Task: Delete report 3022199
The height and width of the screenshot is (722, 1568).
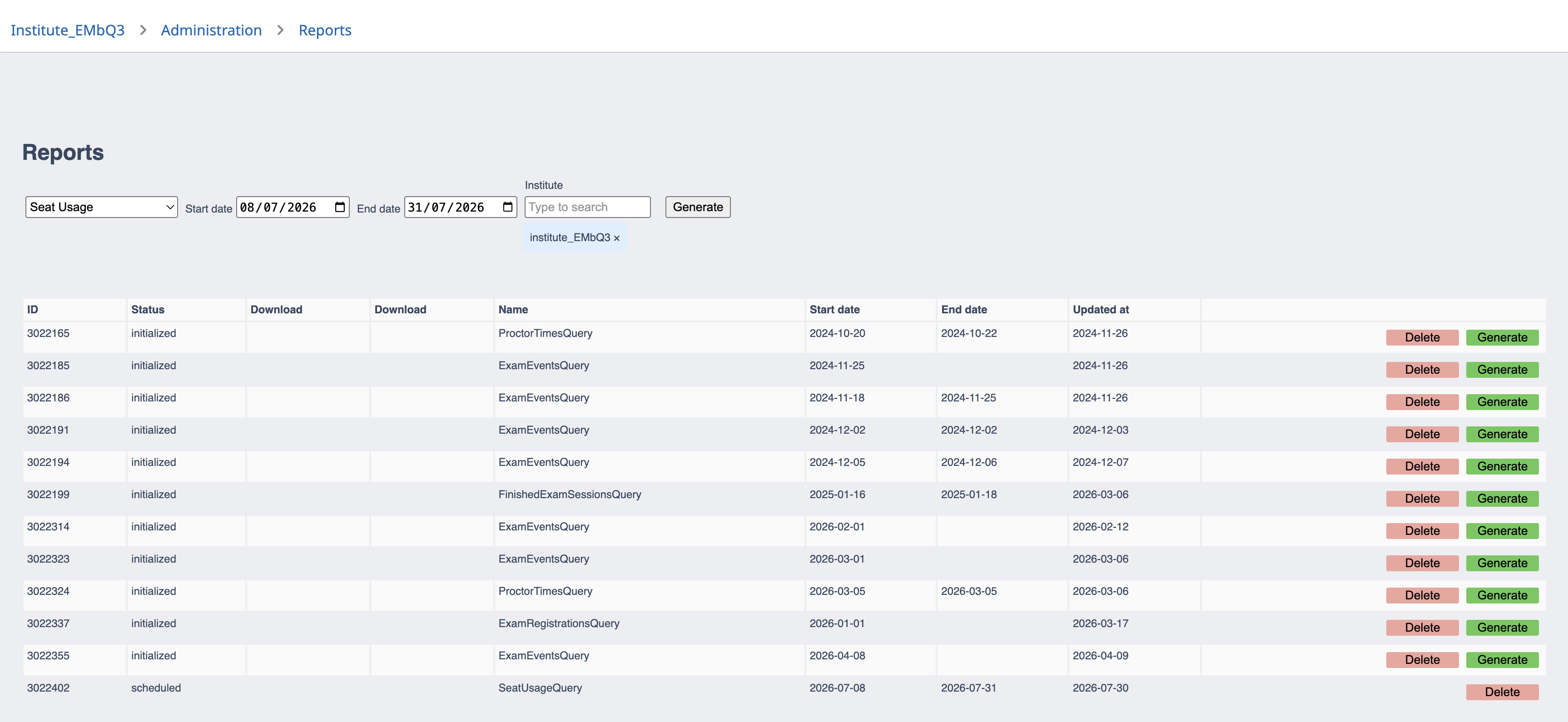Action: pos(1422,499)
